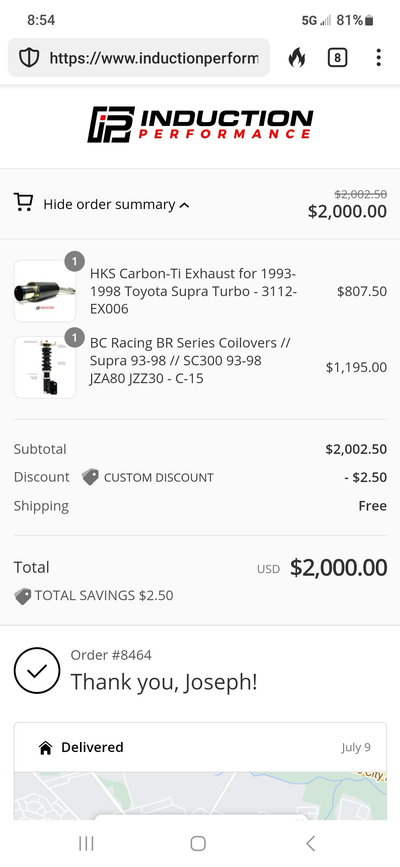
Task: Open the BC Racing Coilovers thumbnail
Action: (45, 367)
